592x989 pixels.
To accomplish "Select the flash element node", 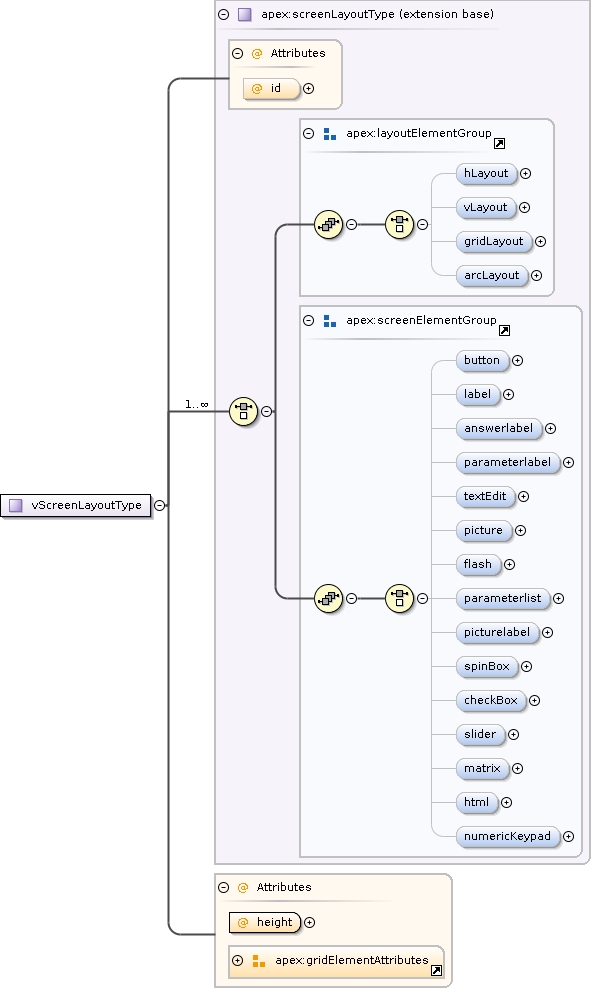I will 478,565.
